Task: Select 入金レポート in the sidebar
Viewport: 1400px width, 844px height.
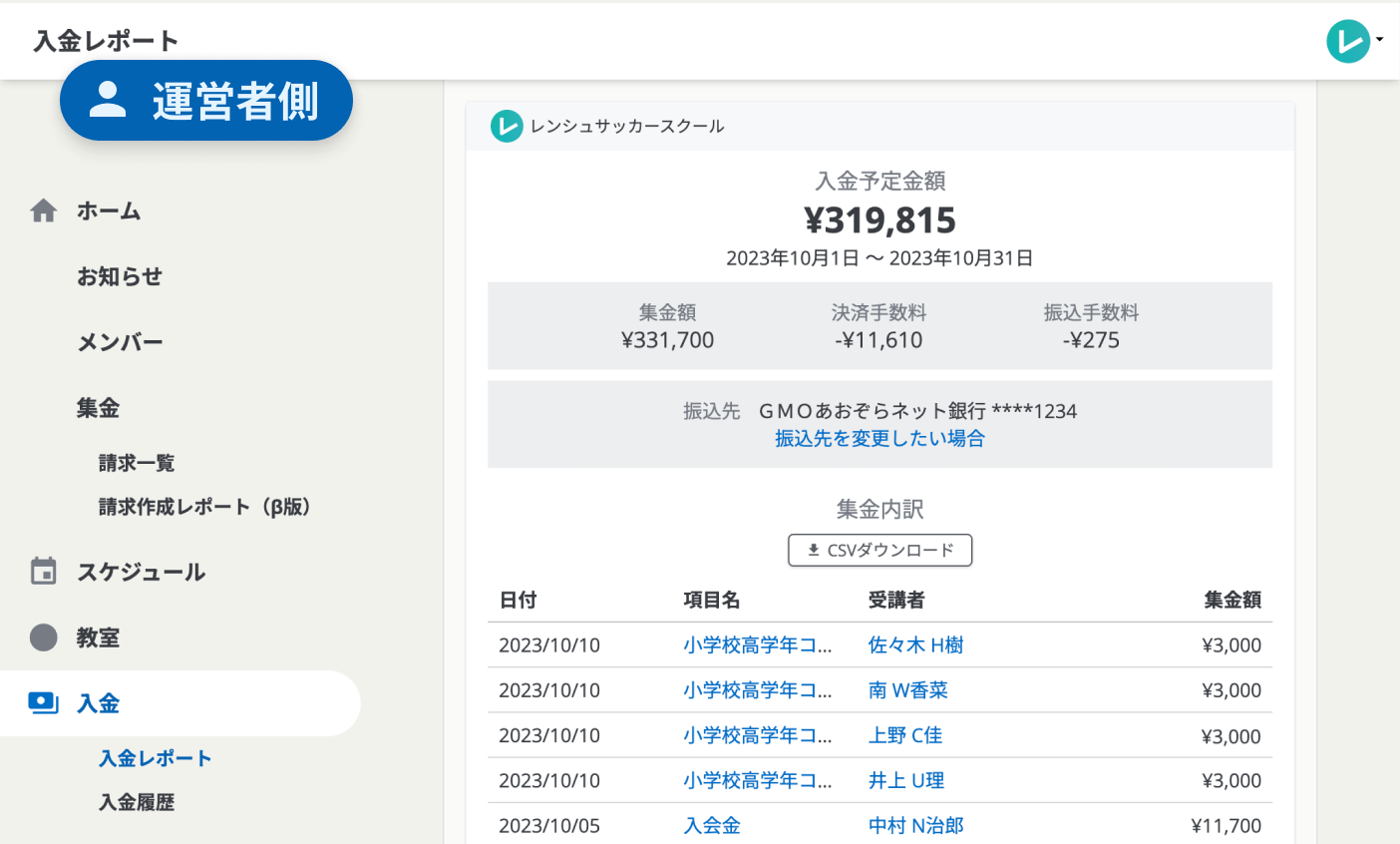Action: [x=156, y=758]
